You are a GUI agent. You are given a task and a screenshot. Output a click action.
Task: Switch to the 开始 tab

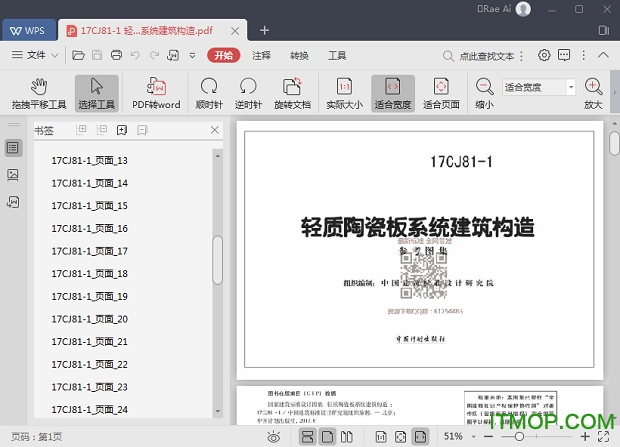tap(223, 55)
